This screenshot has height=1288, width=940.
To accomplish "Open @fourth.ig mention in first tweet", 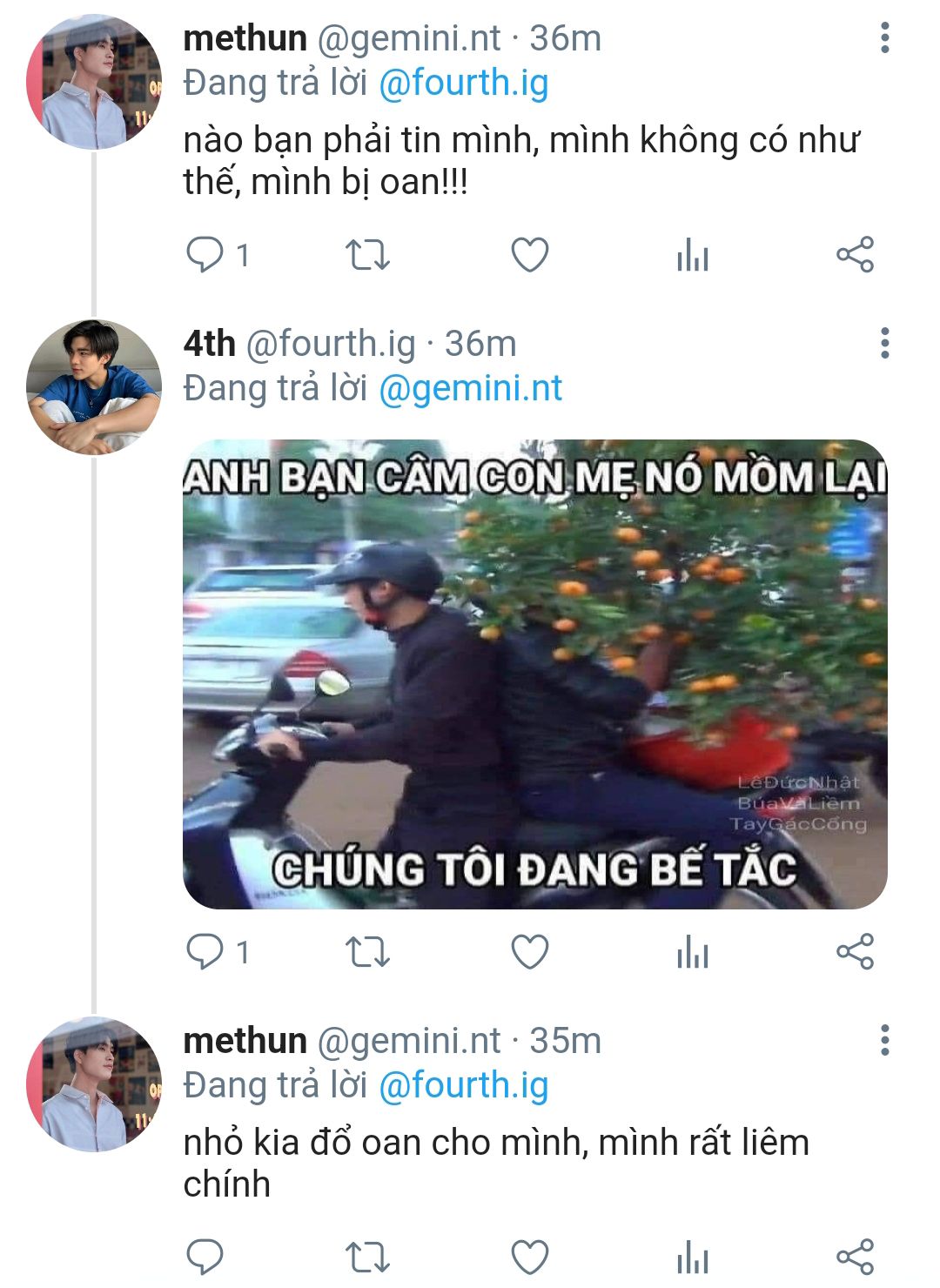I will [464, 84].
